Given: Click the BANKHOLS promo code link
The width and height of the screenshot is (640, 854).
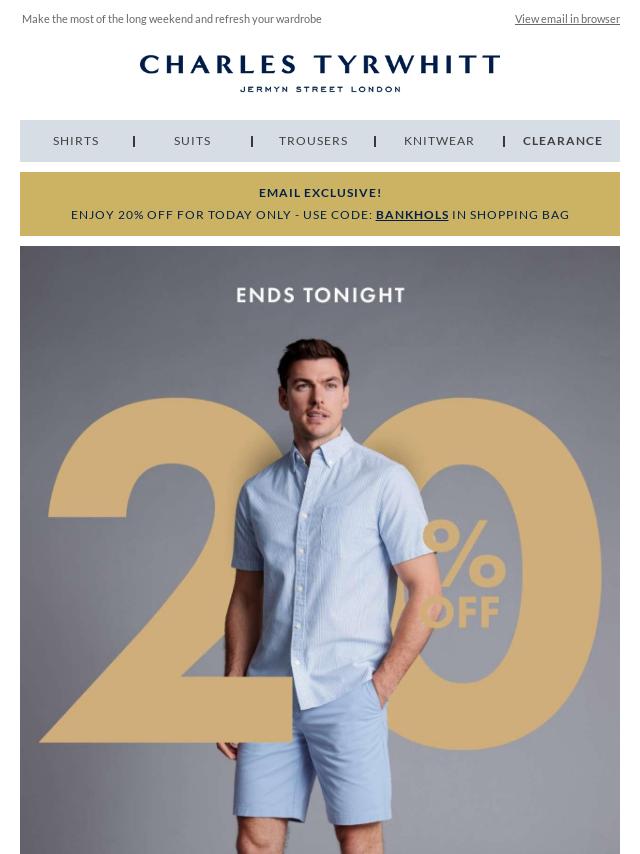Looking at the screenshot, I should tap(412, 215).
